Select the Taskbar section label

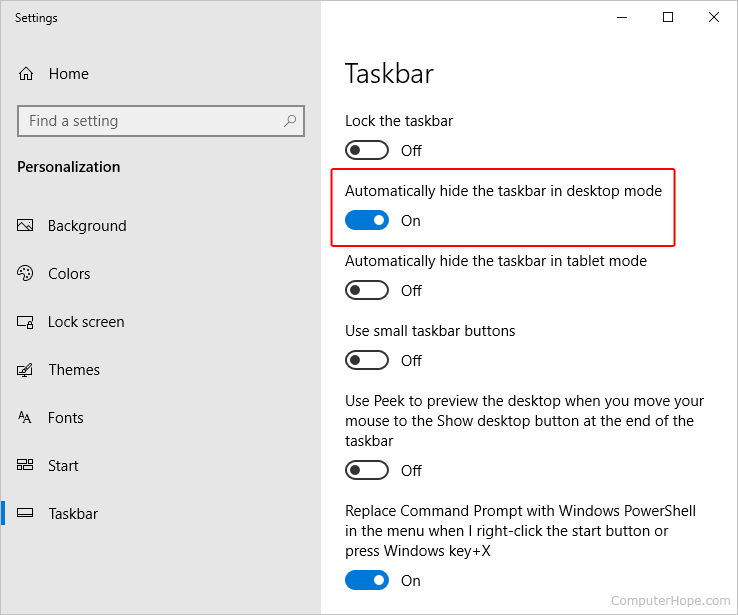tap(73, 514)
